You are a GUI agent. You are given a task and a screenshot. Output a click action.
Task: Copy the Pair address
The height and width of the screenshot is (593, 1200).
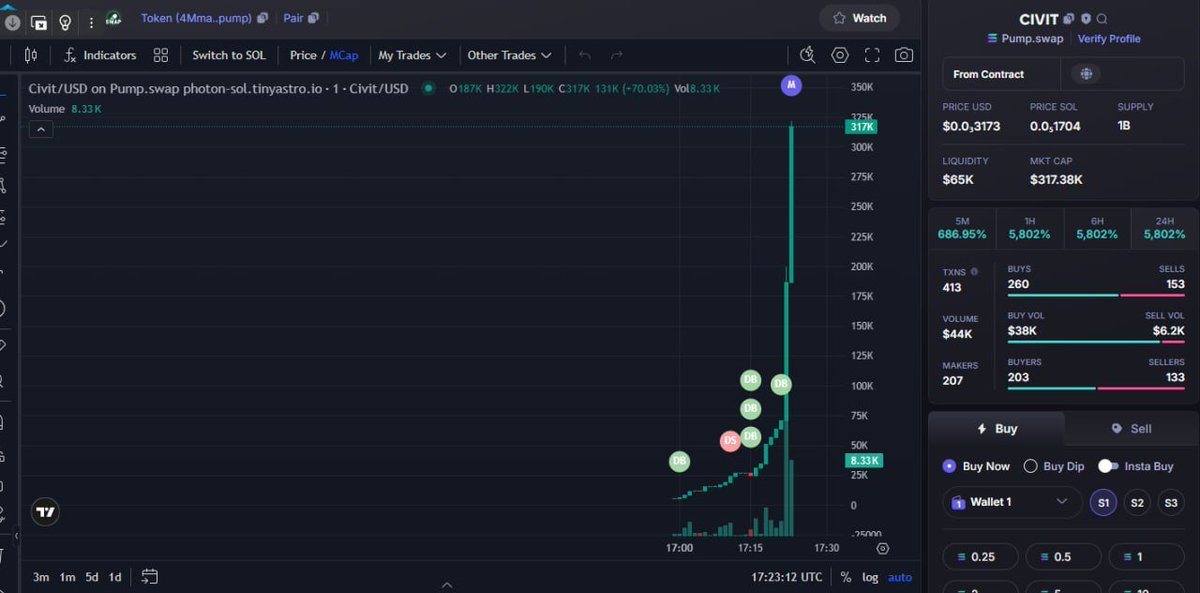tap(314, 18)
